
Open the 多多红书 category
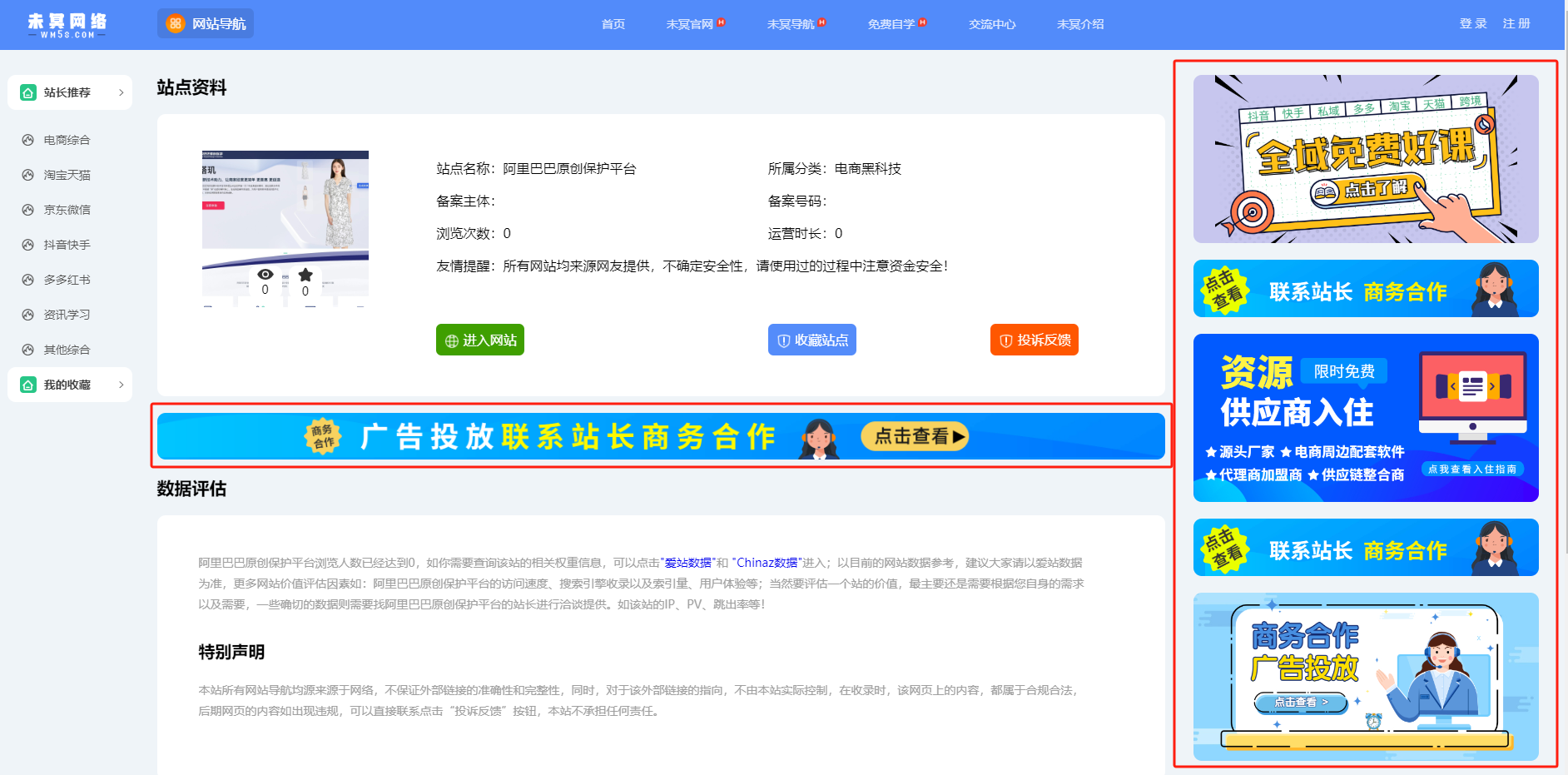click(67, 280)
